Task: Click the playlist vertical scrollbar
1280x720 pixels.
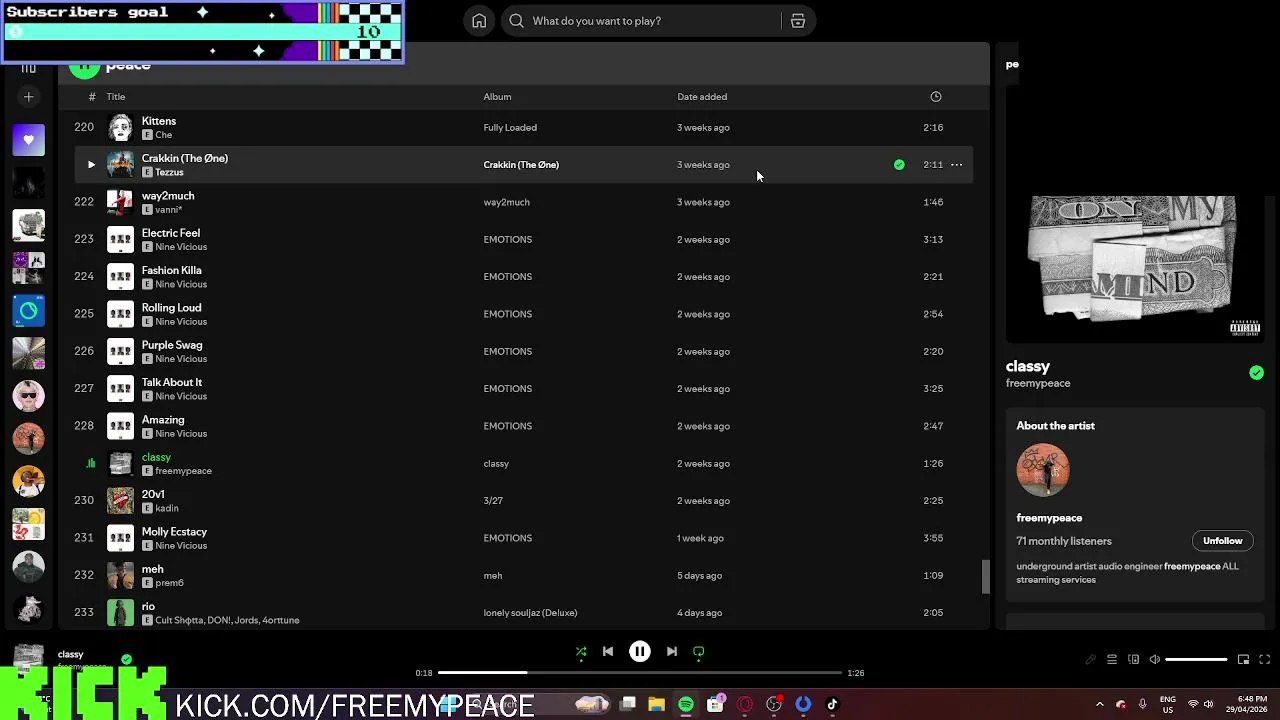Action: click(985, 576)
